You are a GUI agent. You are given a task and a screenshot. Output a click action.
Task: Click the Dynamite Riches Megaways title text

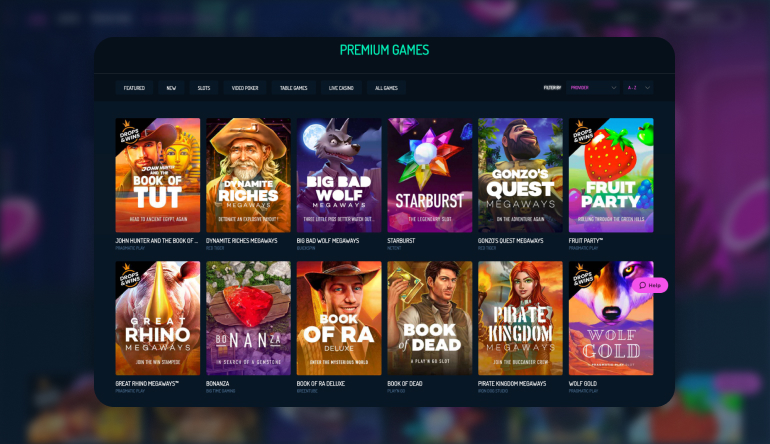(x=242, y=241)
